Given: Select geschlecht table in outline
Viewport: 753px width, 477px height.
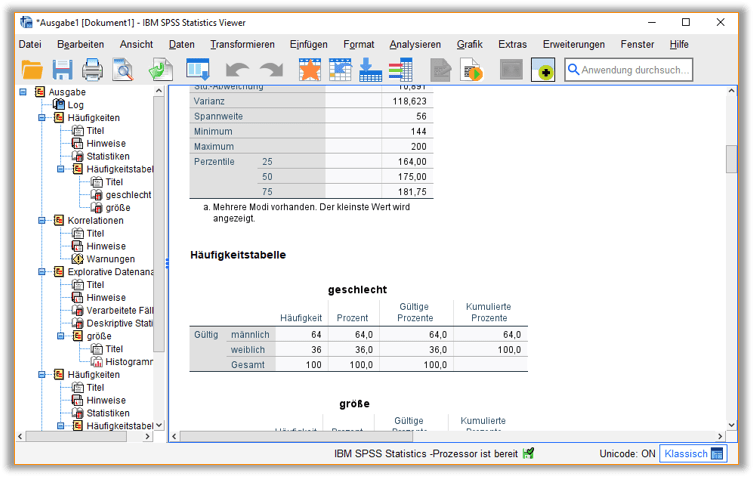Looking at the screenshot, I should tap(128, 195).
